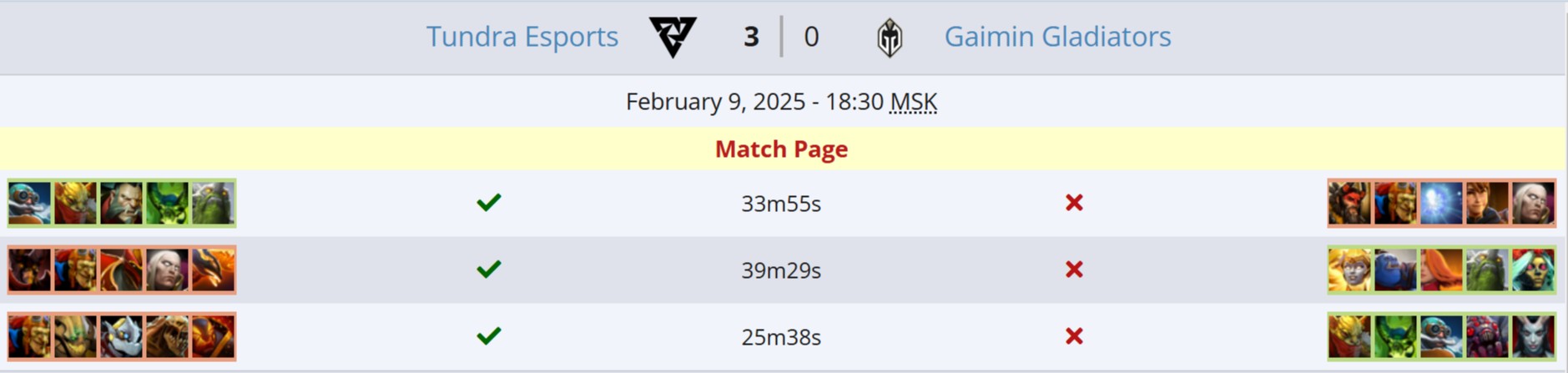The image size is (1568, 373).
Task: Click the Gaimin Gladiators helmet logo
Action: (890, 38)
